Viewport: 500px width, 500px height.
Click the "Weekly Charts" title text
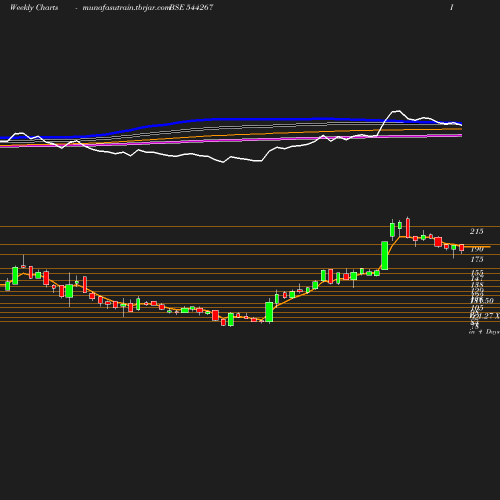pos(34,8)
